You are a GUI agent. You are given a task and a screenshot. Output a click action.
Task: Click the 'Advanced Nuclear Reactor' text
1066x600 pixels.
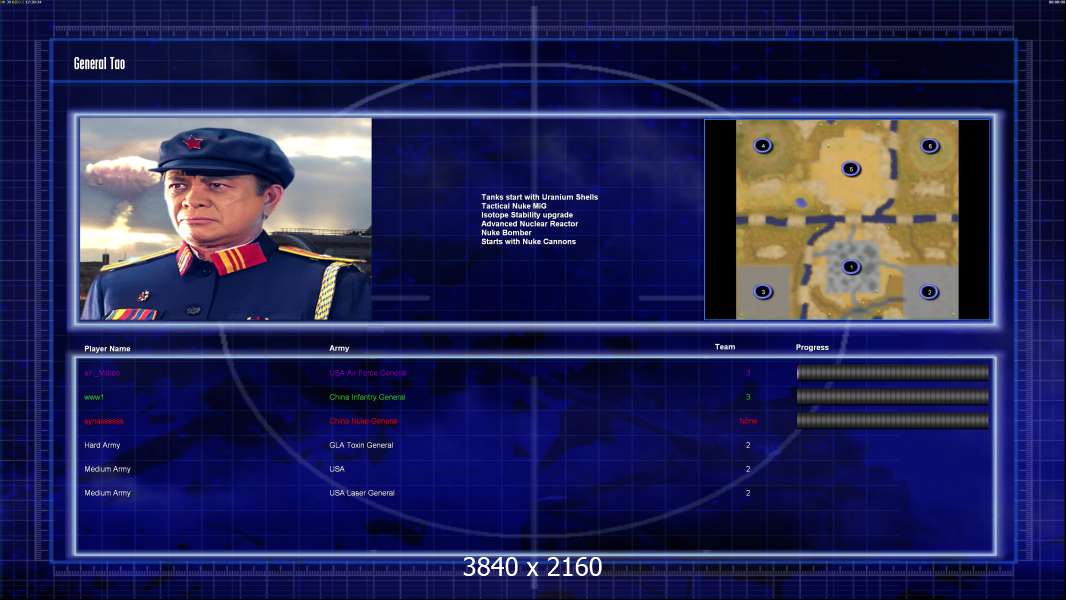coord(530,224)
